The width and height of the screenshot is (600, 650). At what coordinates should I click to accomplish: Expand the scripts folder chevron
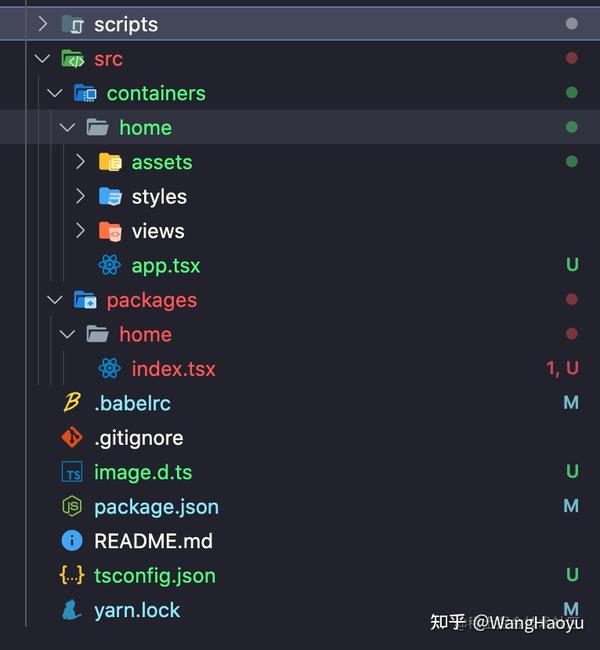(x=43, y=24)
